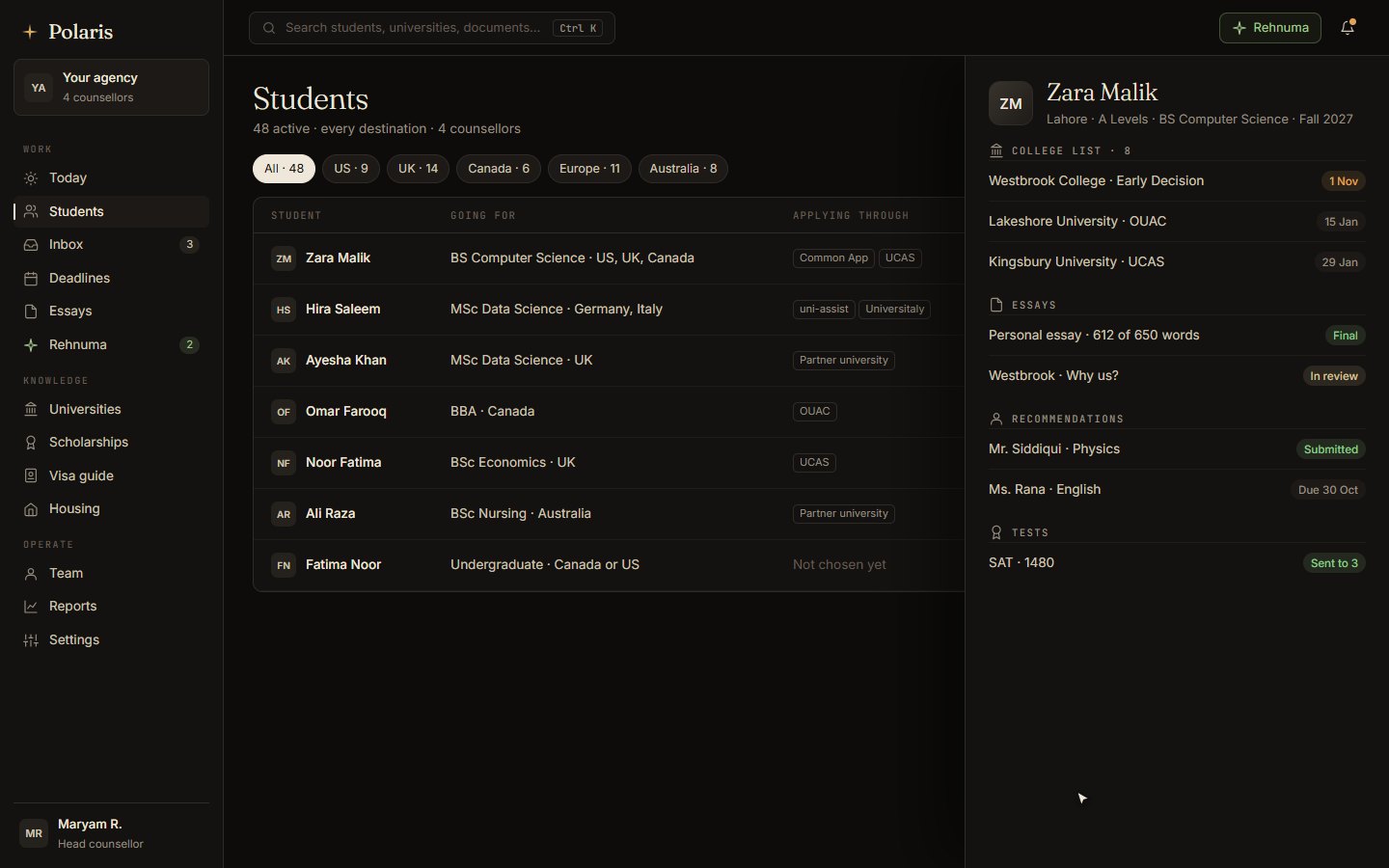Screen dimensions: 1389x868
Task: Open Kingsbury University UCAS entry
Action: (x=1177, y=262)
